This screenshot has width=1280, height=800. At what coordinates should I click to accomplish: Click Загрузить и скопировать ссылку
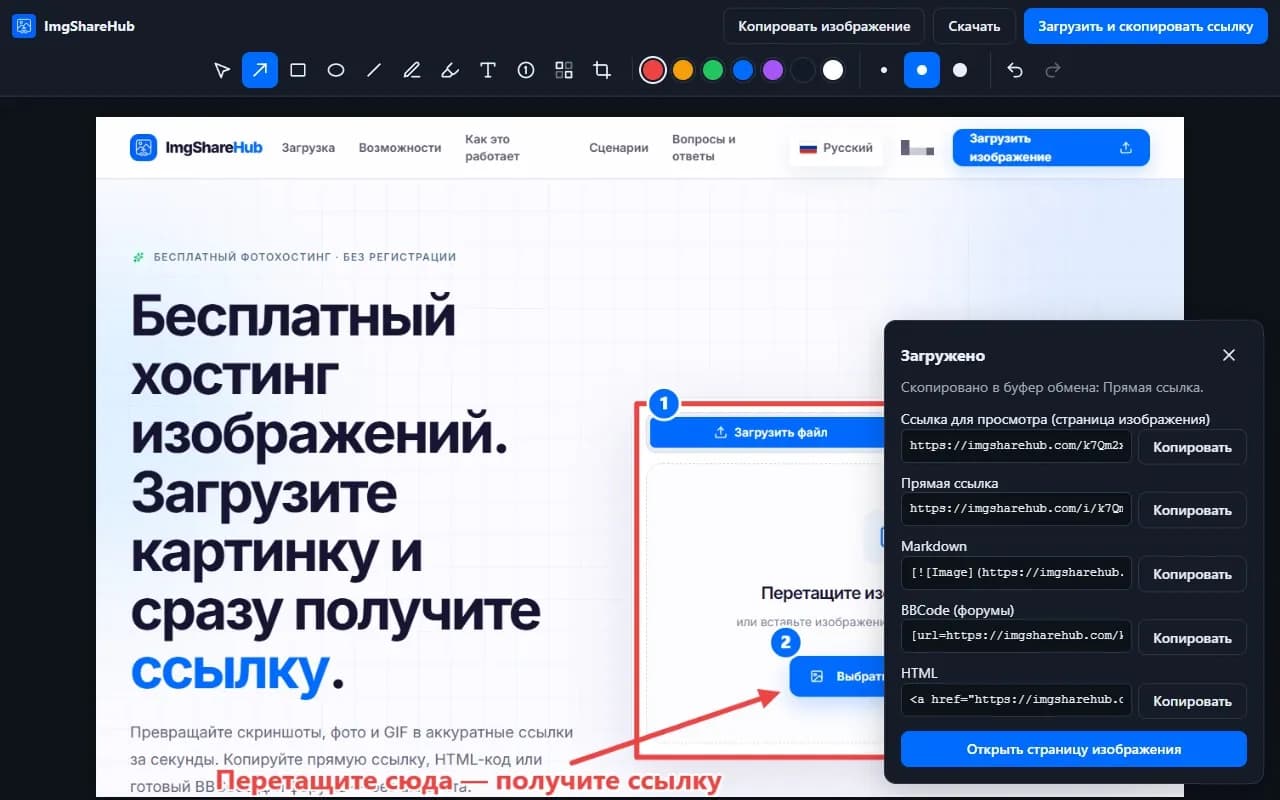pos(1146,26)
